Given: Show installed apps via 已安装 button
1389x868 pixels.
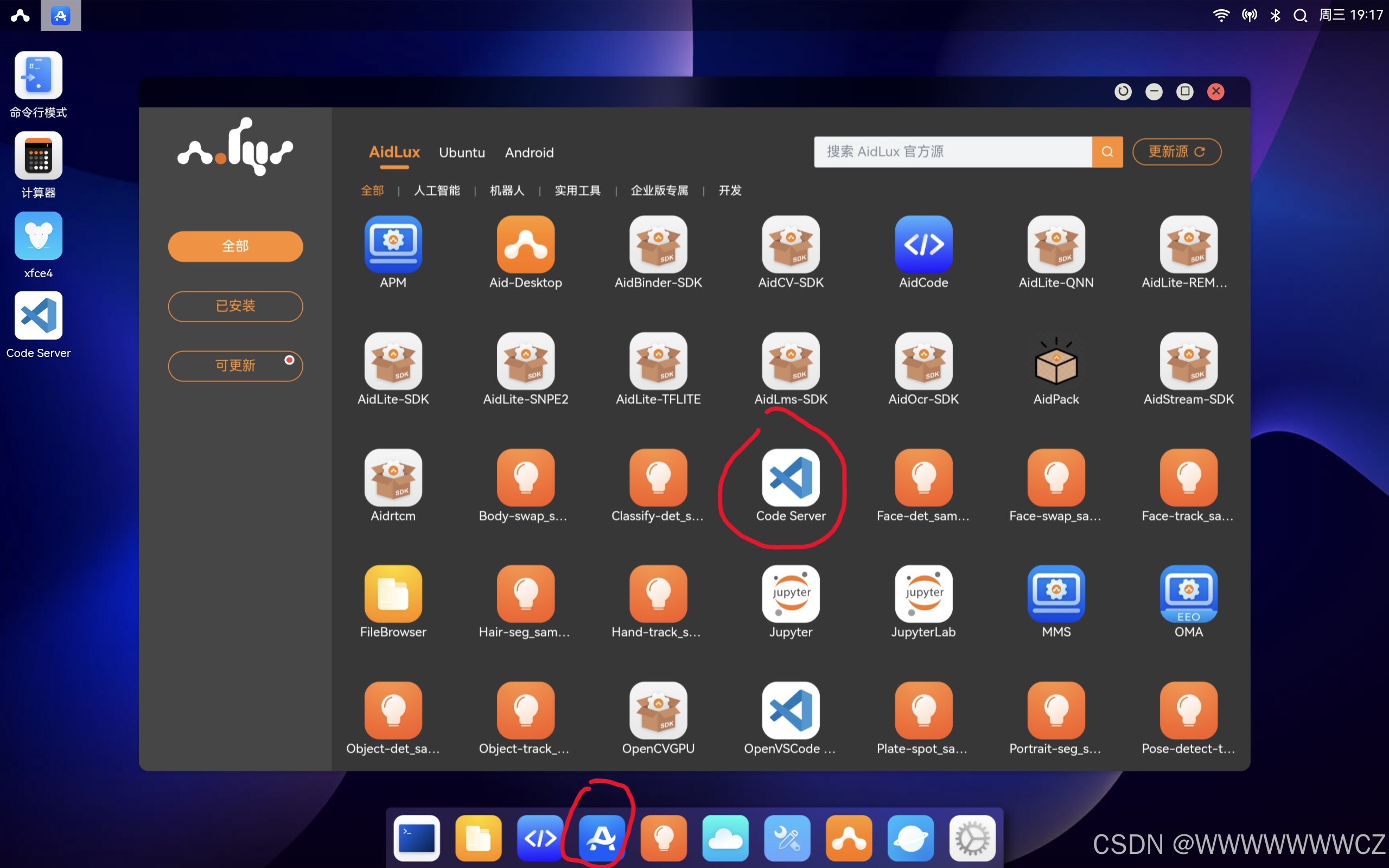Looking at the screenshot, I should tap(235, 306).
